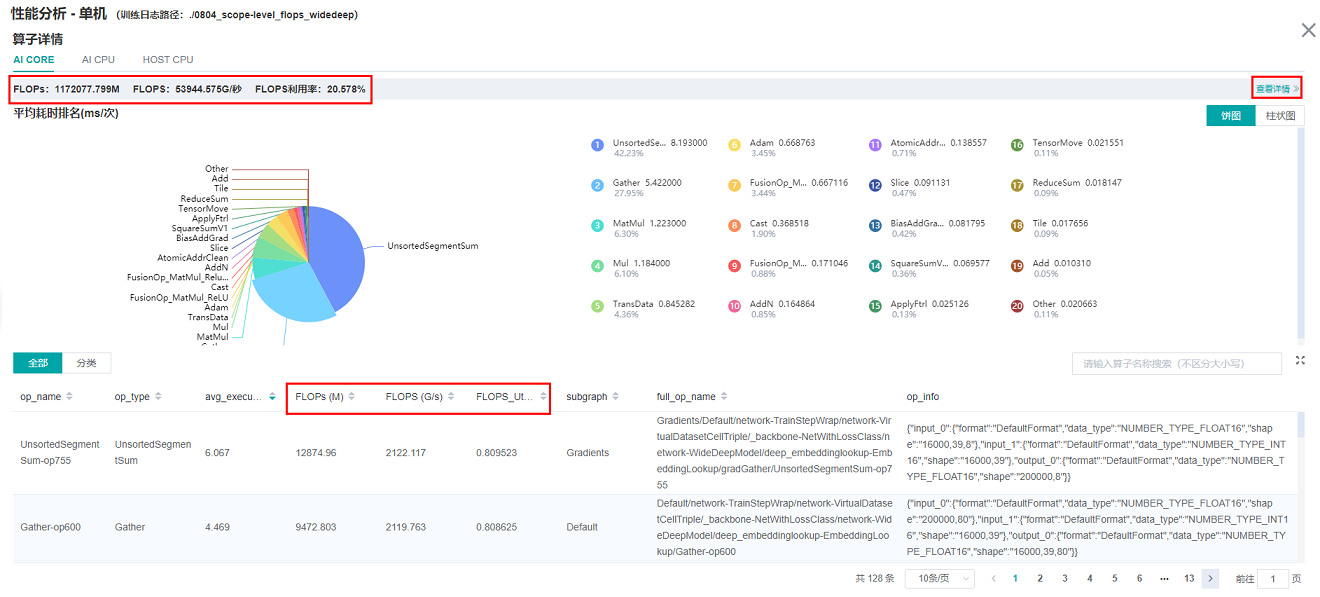Go to page 13

tap(1188, 578)
